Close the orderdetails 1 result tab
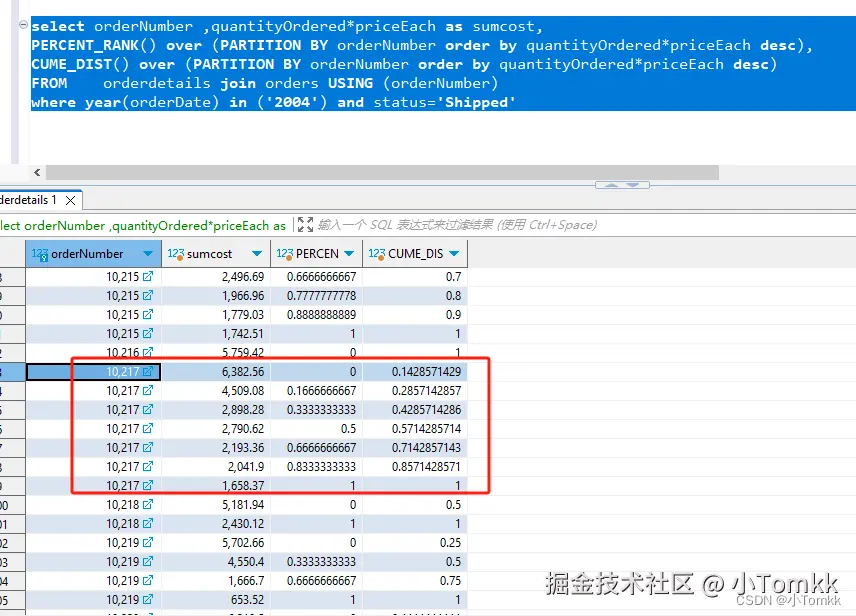Viewport: 856px width, 616px height. [70, 200]
